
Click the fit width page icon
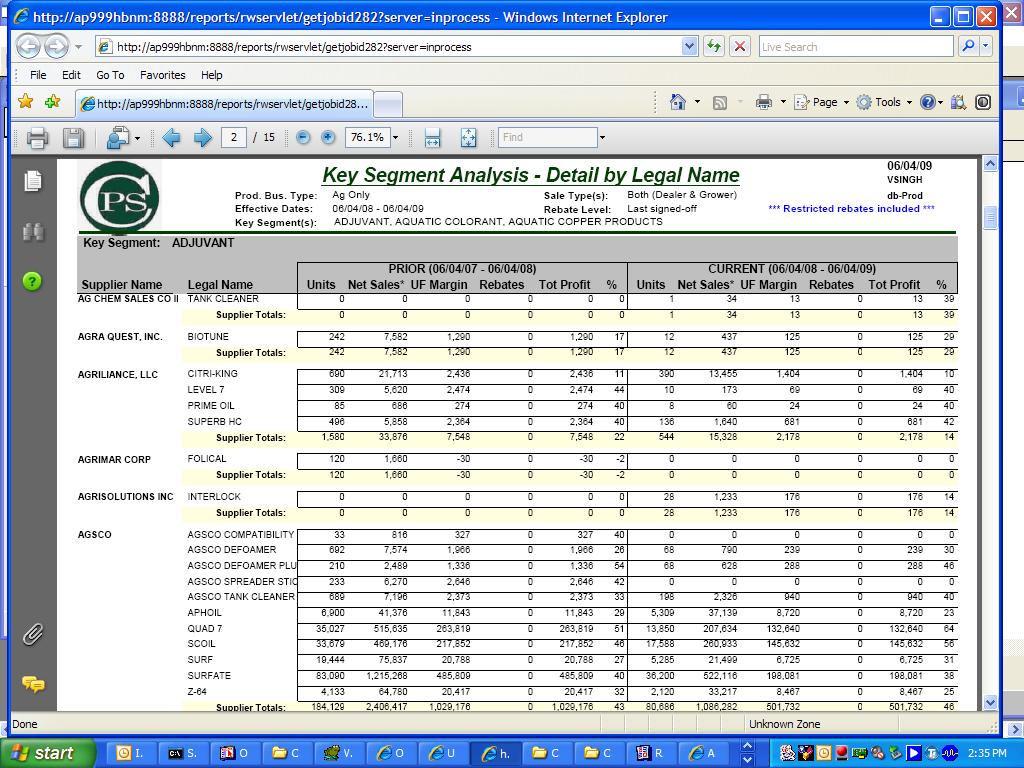point(432,138)
